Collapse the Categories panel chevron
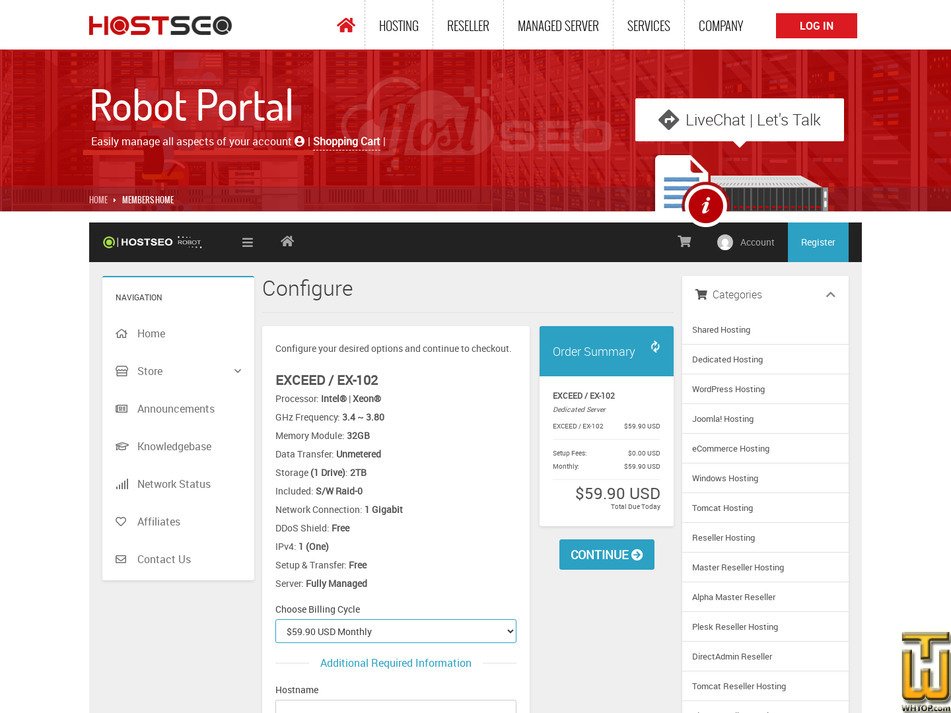The height and width of the screenshot is (713, 951). coord(829,294)
